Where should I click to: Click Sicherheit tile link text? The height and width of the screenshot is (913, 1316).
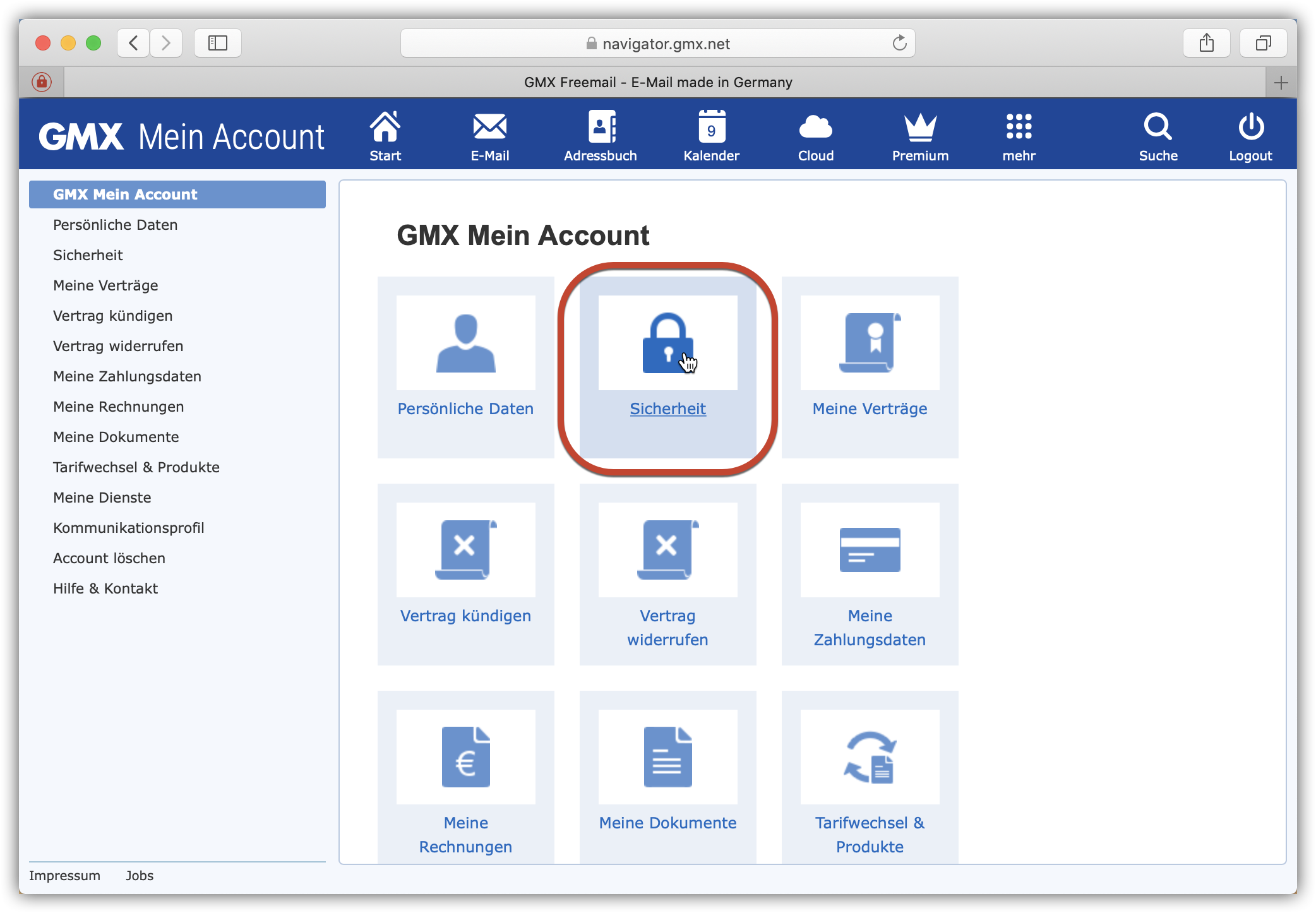pos(667,409)
